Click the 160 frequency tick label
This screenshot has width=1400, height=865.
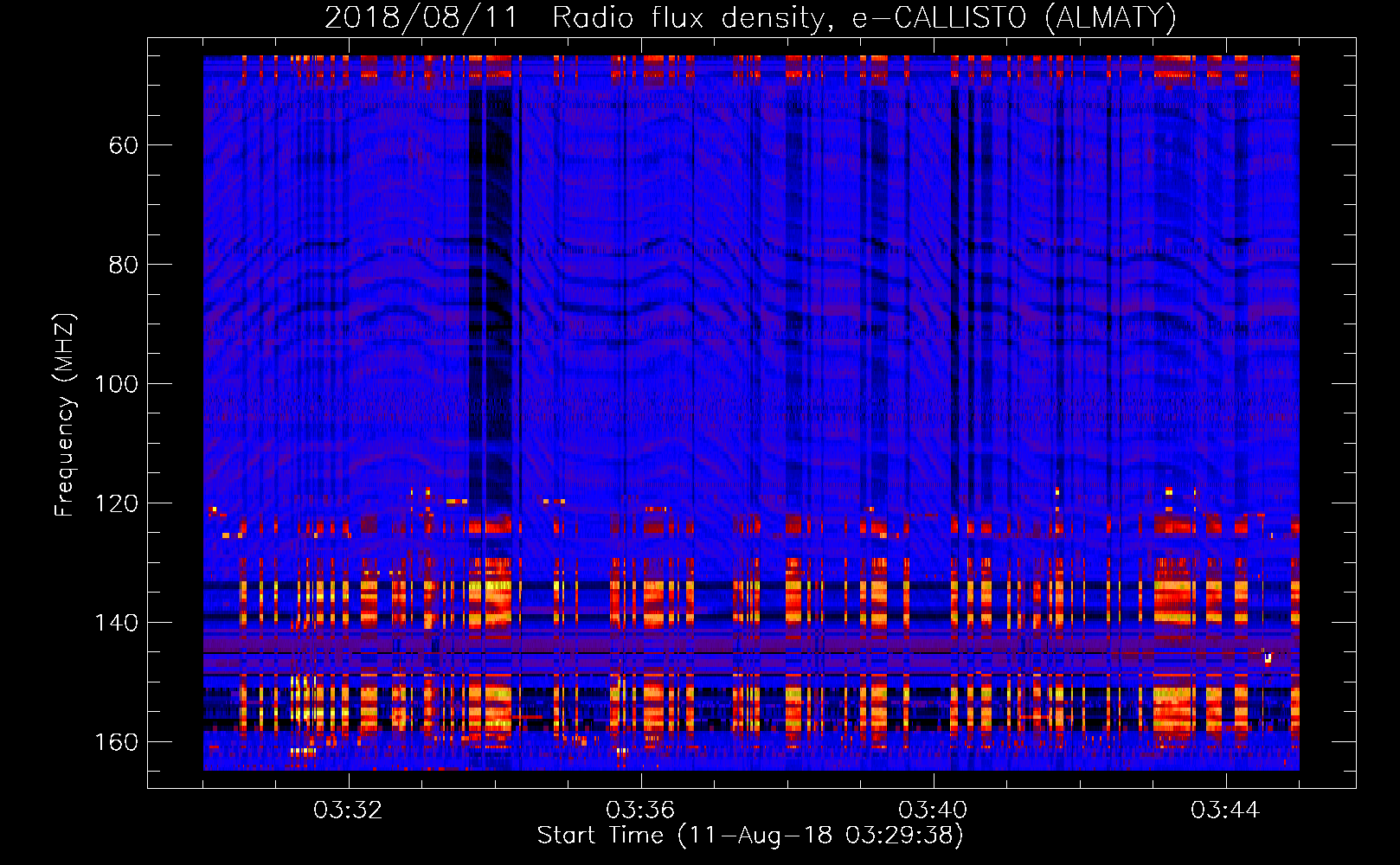pos(117,742)
